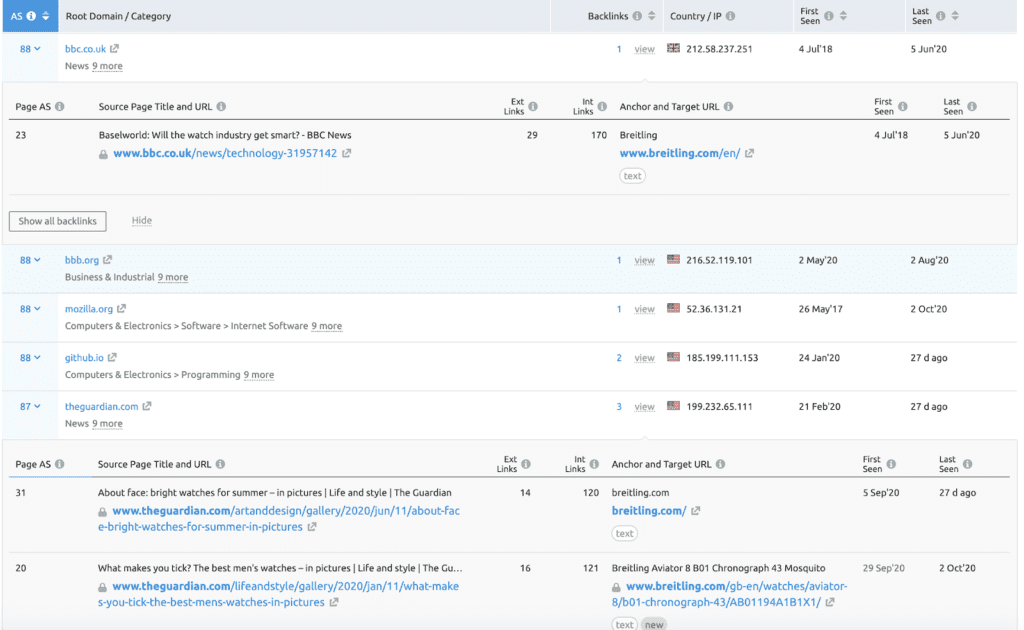
Task: Sort the table by the AS column arrows
Action: point(46,16)
